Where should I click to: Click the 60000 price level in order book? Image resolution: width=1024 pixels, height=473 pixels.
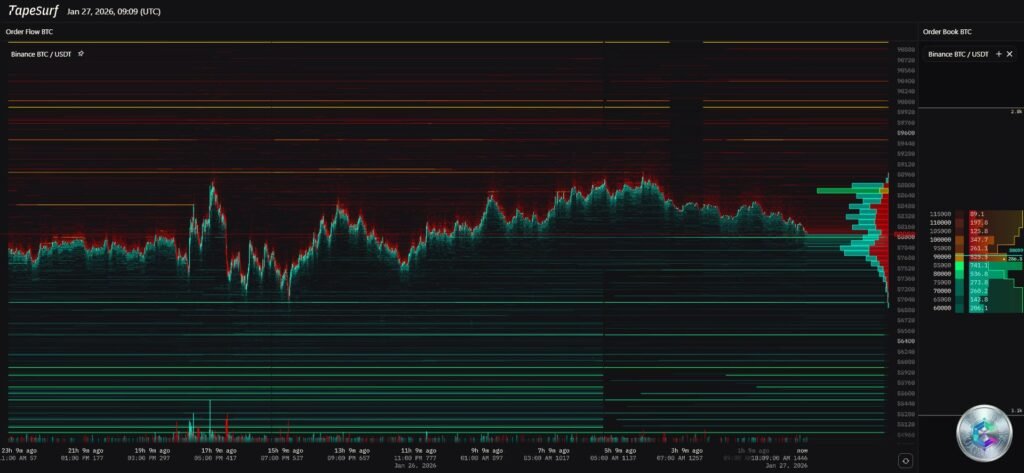[x=940, y=308]
